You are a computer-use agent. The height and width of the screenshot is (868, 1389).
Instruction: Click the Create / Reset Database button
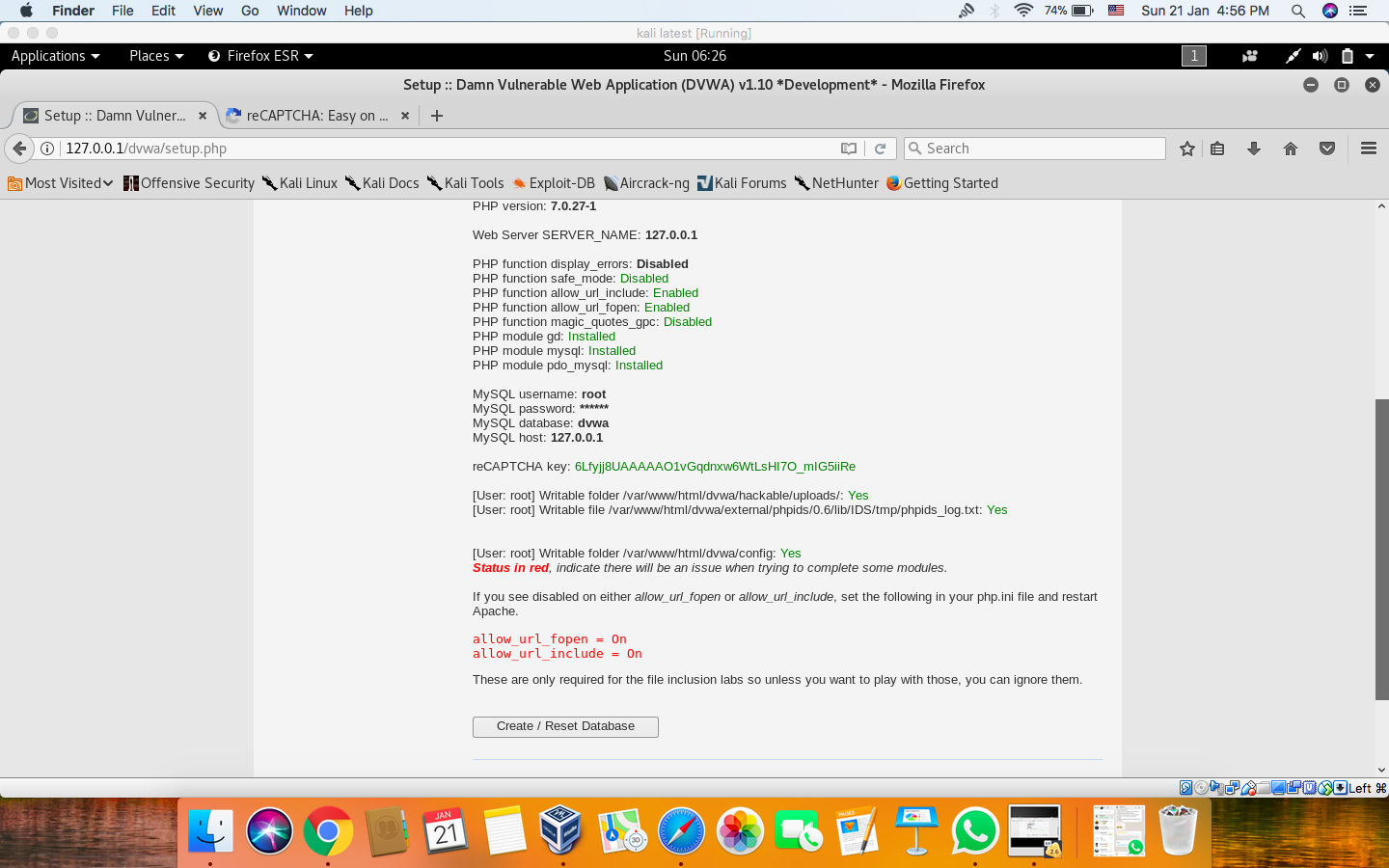(565, 727)
